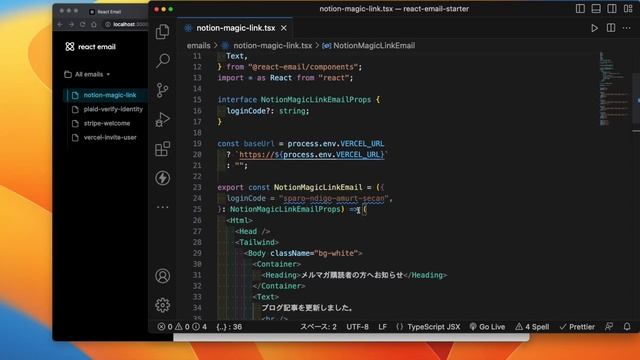Click Prettier formatter status

tap(577, 327)
